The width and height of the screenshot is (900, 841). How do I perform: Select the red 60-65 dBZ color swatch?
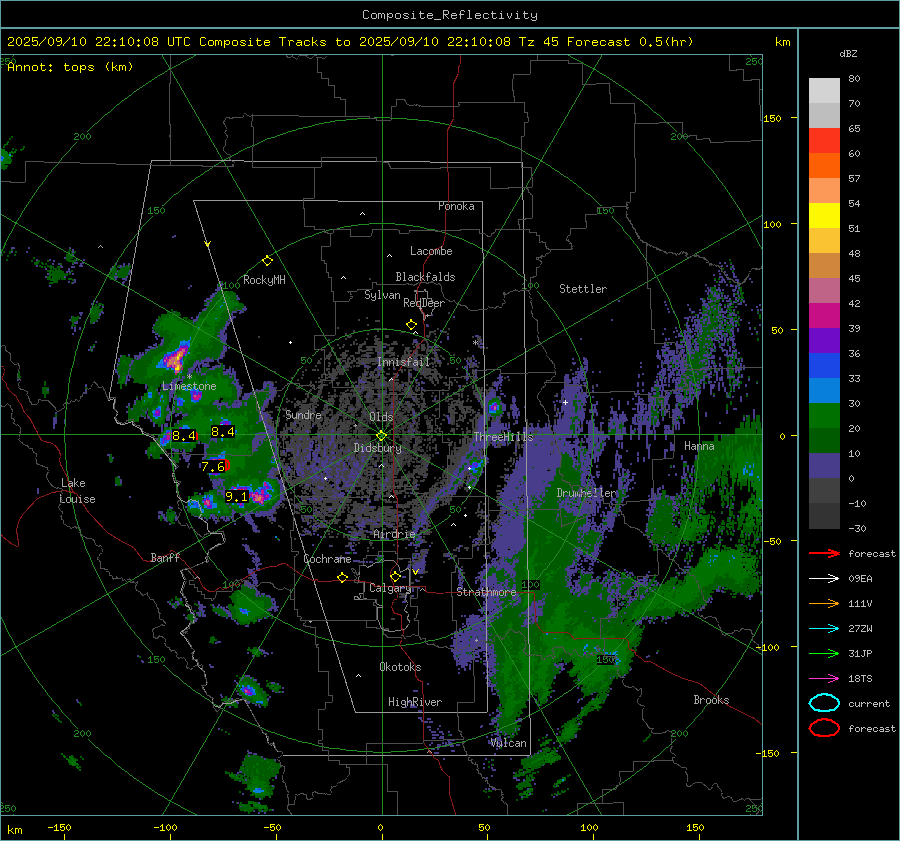tap(824, 141)
